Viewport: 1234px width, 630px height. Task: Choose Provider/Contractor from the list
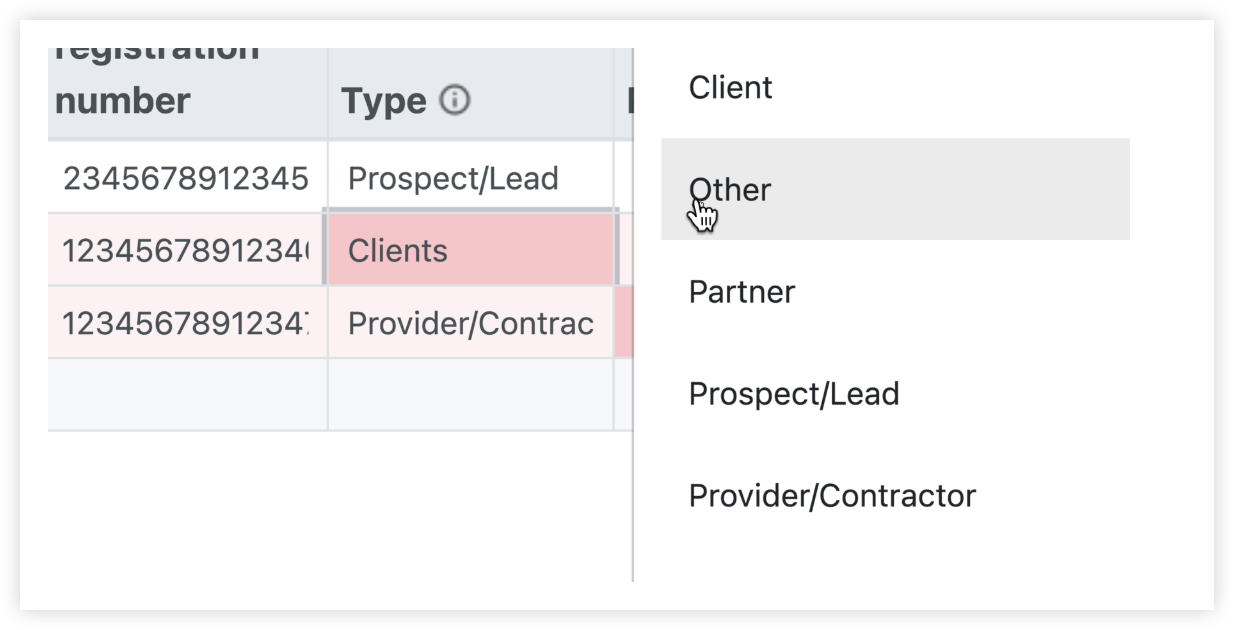pos(895,495)
